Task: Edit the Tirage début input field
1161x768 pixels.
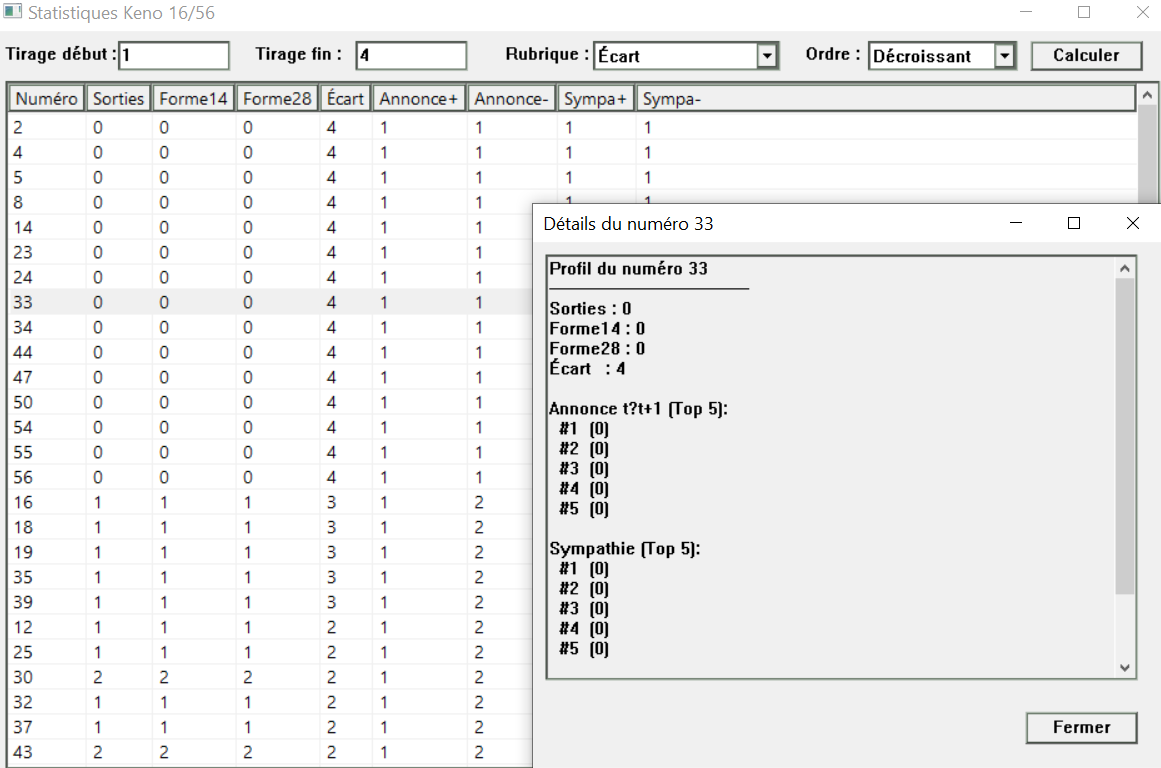Action: [172, 55]
